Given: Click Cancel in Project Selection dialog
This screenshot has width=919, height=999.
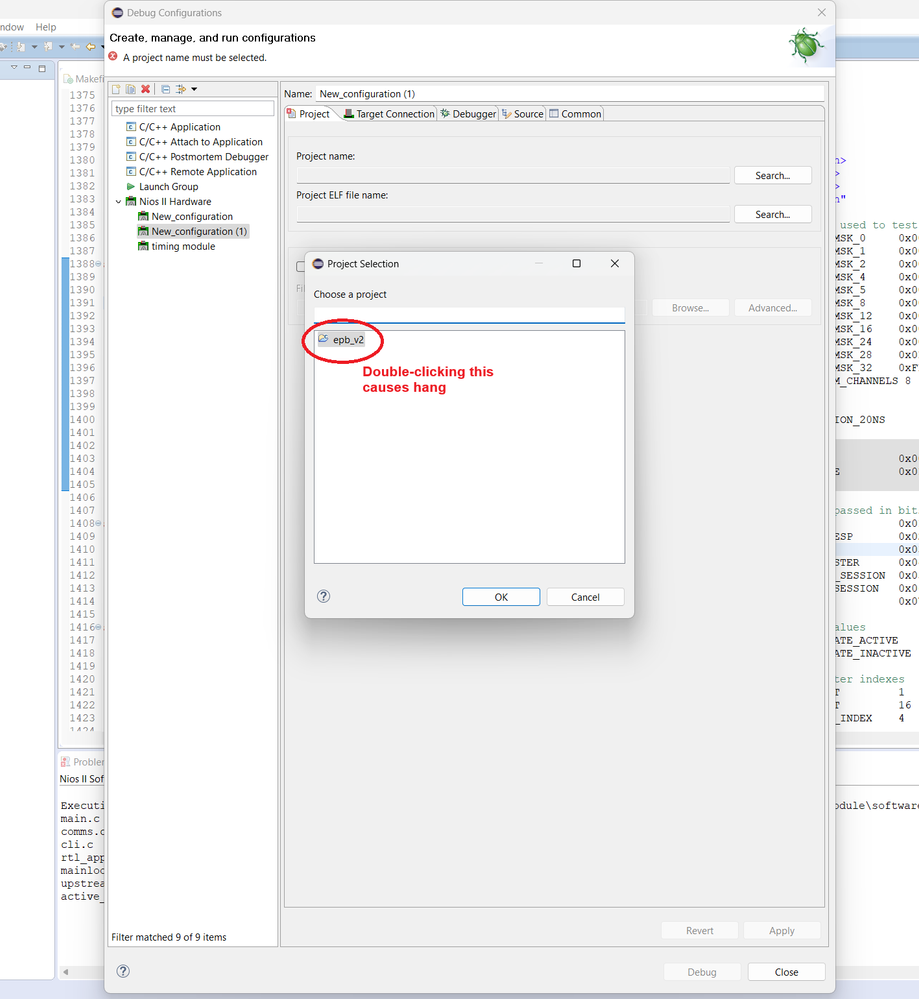Looking at the screenshot, I should pos(585,597).
